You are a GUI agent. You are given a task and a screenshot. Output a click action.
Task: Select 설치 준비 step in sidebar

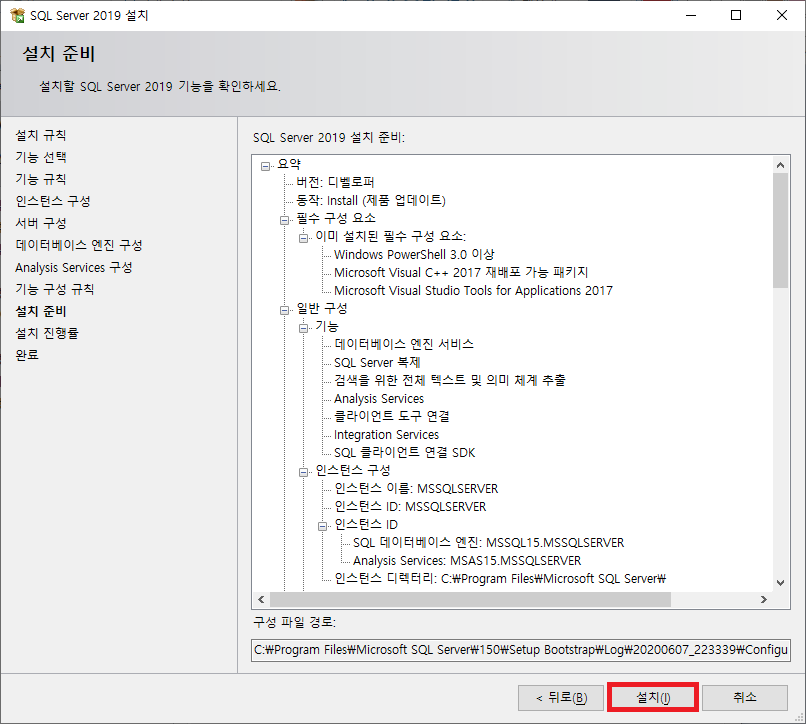41,311
